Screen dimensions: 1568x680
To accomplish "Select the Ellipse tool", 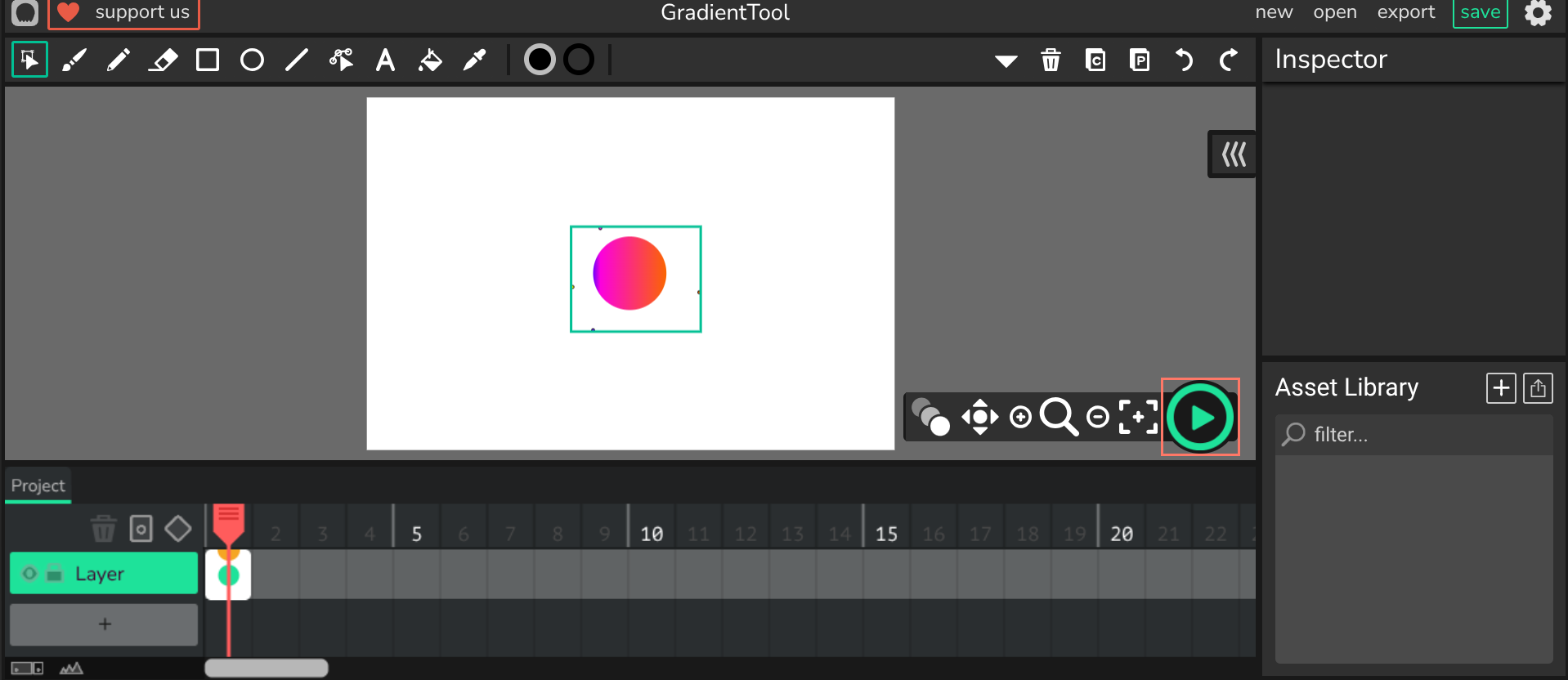I will 253,60.
